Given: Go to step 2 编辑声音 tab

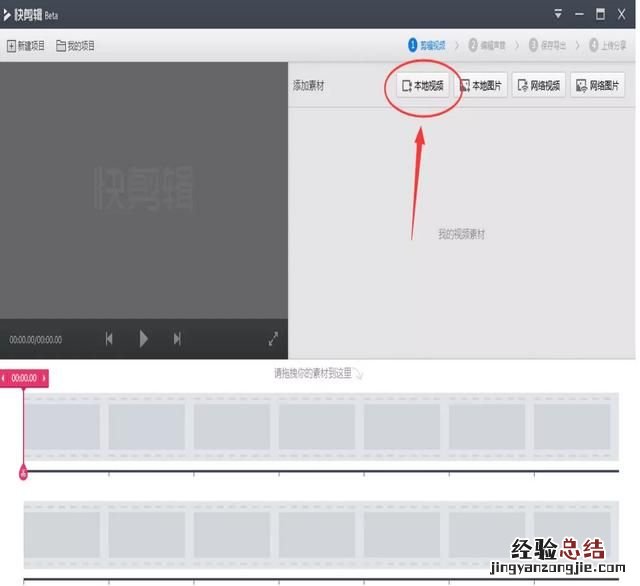Looking at the screenshot, I should point(487,45).
